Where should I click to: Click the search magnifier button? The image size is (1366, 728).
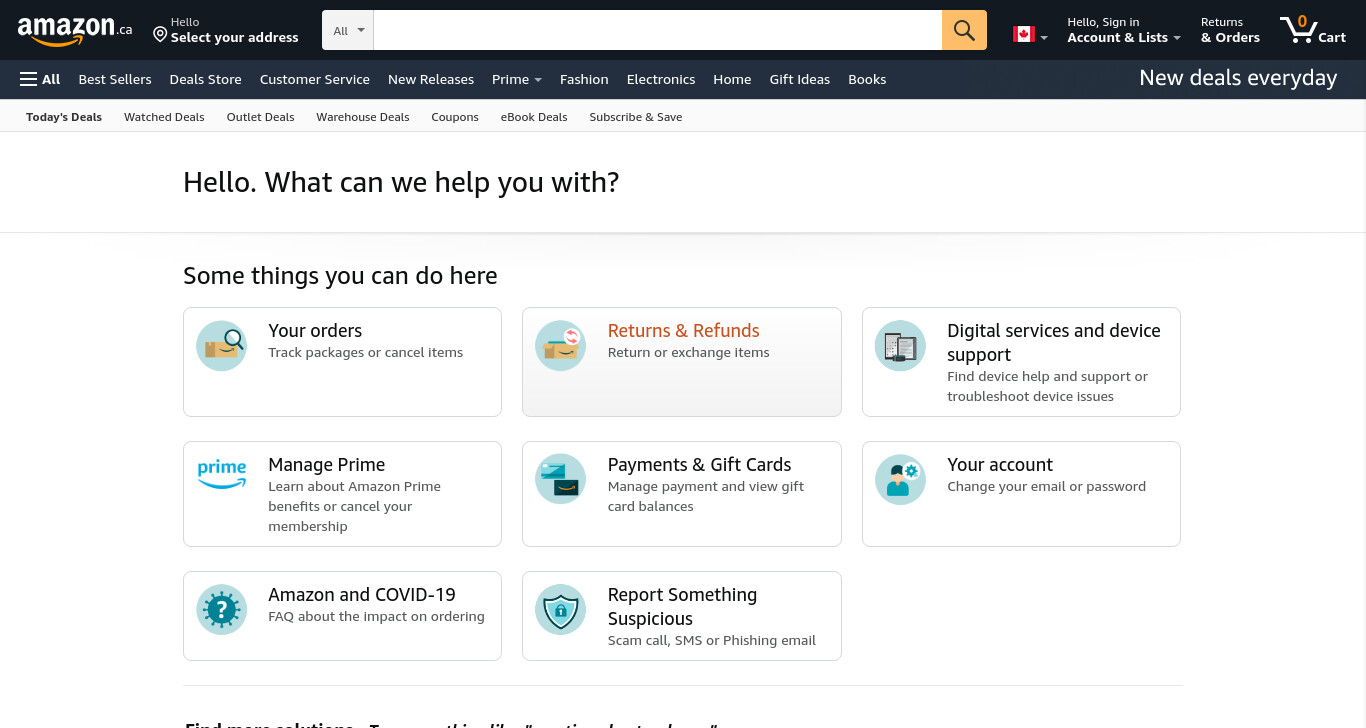coord(964,30)
